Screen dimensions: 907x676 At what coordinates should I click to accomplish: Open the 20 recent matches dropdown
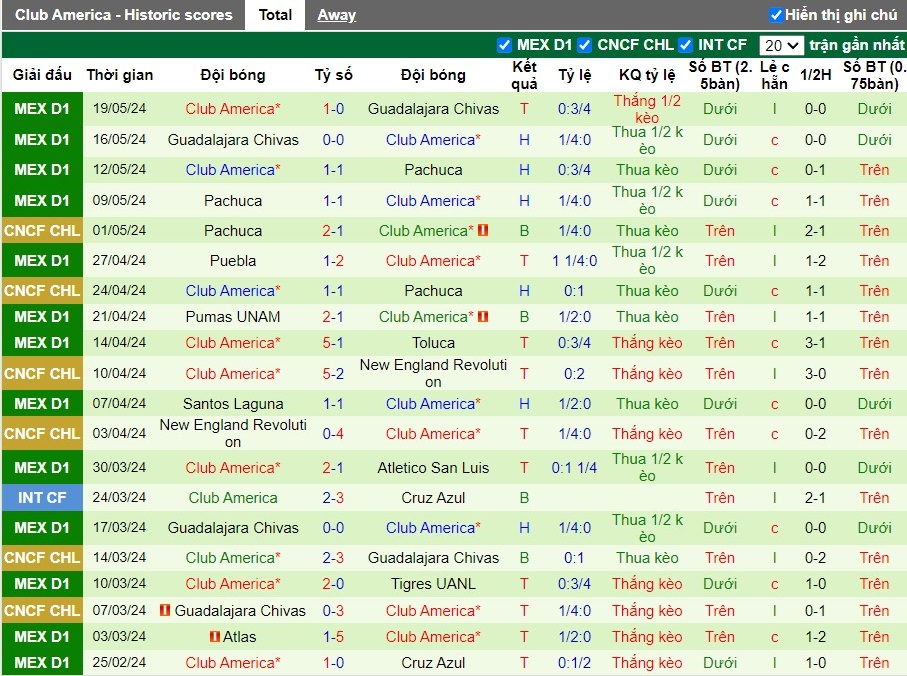[781, 45]
